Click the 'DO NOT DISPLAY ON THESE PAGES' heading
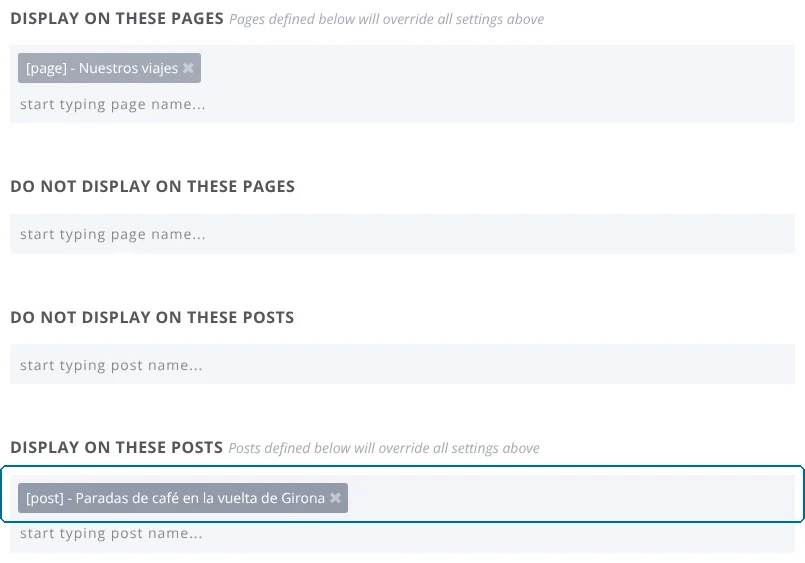 152,186
